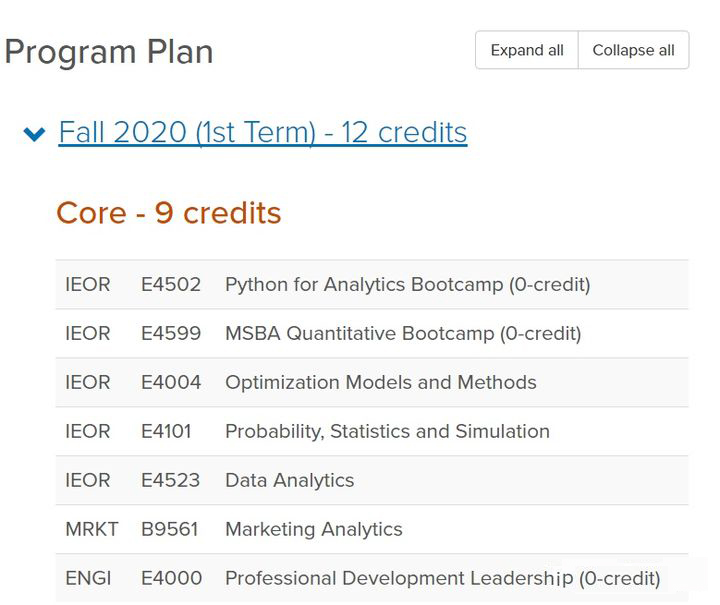
Task: Select MSBA Quantitative Bootcamp course
Action: [x=403, y=334]
